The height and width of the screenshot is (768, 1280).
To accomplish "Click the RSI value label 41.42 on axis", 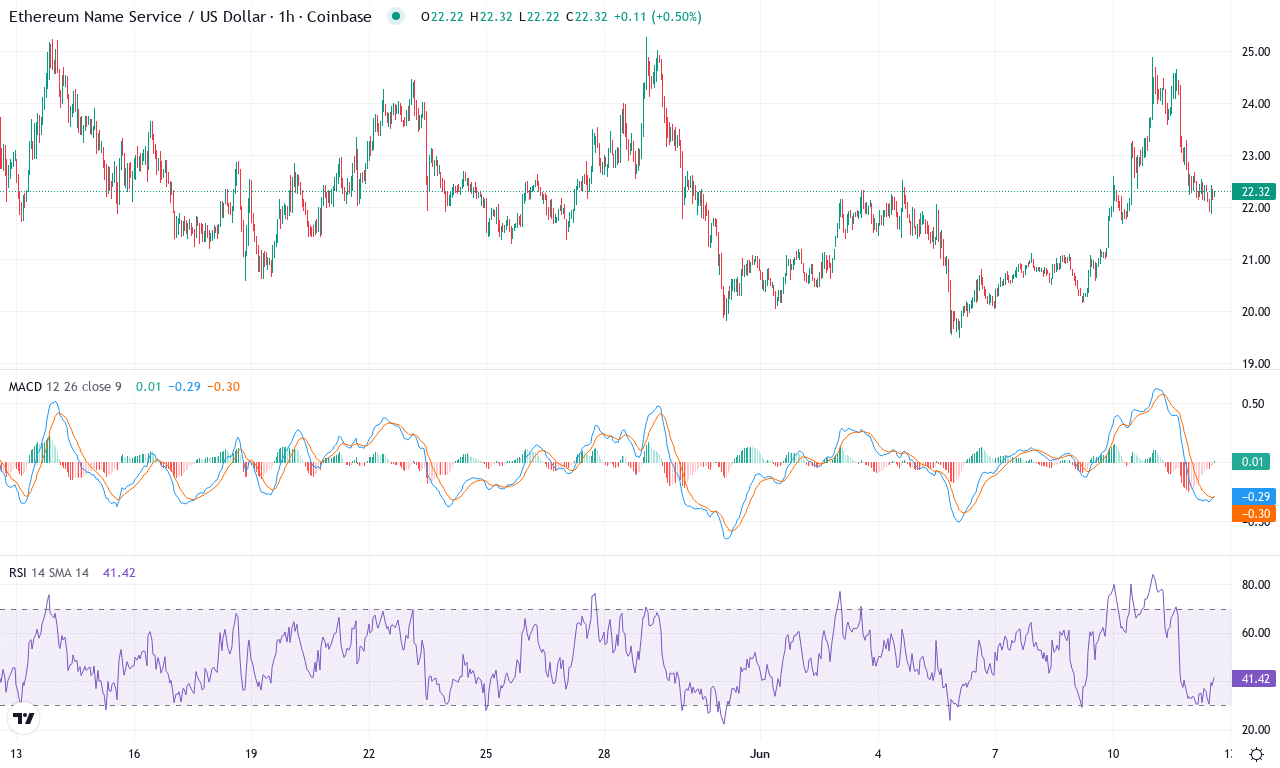I will point(1255,678).
